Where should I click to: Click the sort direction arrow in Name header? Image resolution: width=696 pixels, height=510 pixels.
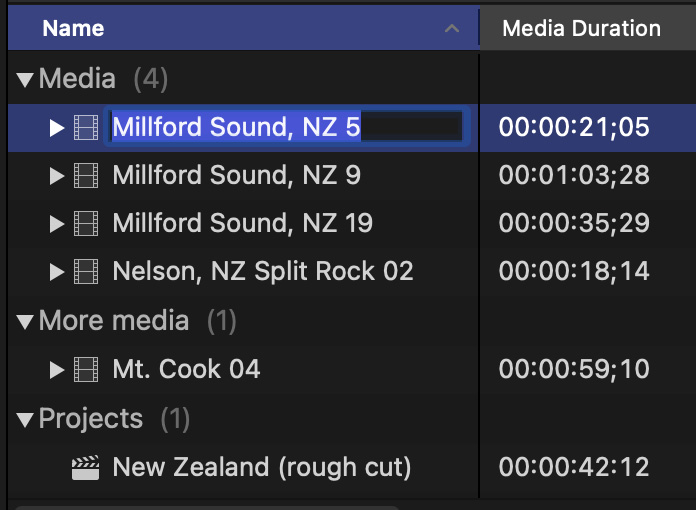pos(452,29)
